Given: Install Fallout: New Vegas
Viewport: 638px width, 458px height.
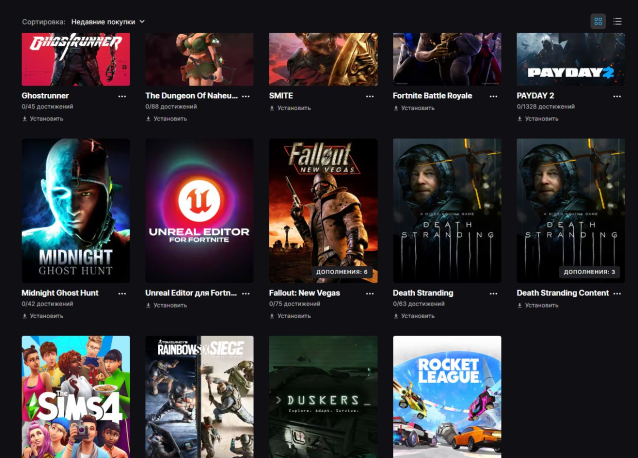Looking at the screenshot, I should [290, 316].
